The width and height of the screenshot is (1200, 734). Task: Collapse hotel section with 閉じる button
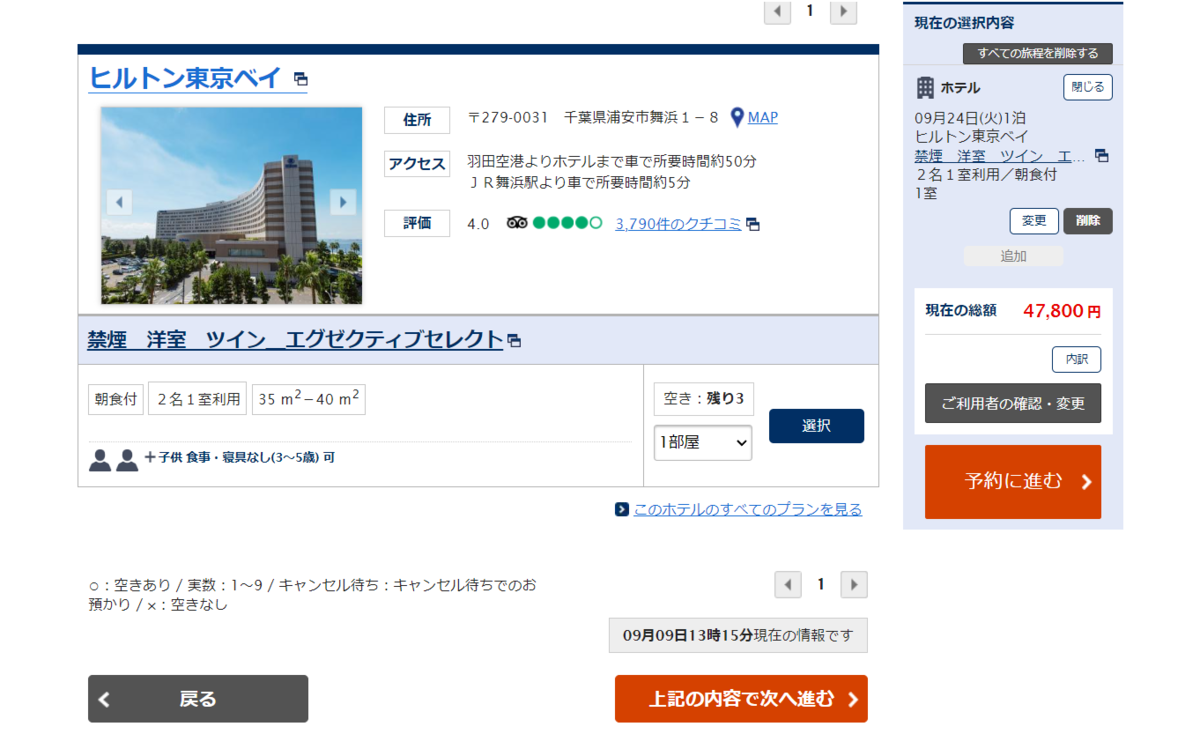[1088, 88]
